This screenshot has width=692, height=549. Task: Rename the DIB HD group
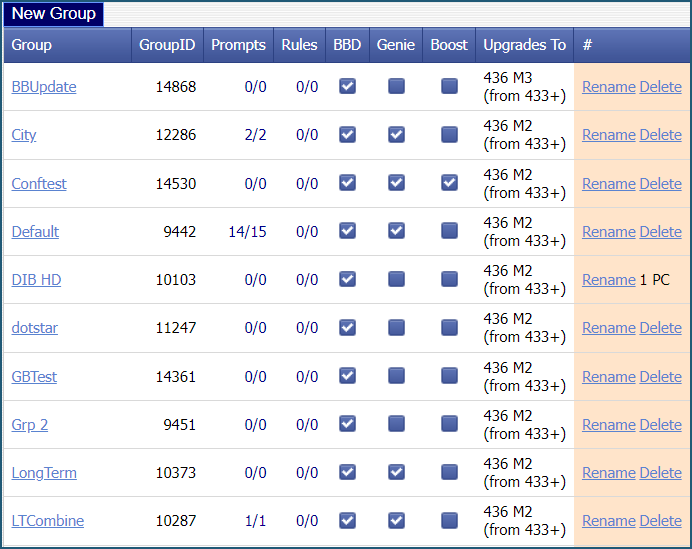point(608,280)
